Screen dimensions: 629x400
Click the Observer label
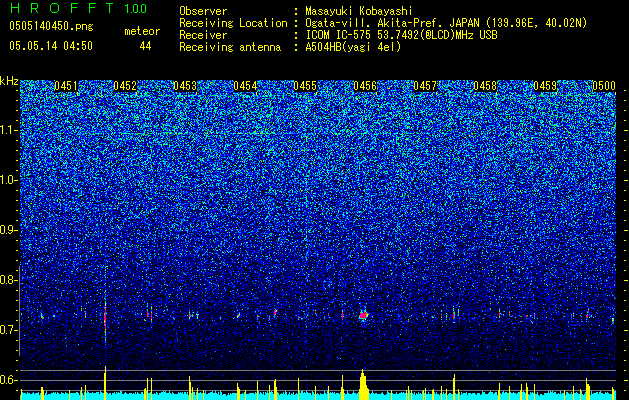(x=203, y=12)
